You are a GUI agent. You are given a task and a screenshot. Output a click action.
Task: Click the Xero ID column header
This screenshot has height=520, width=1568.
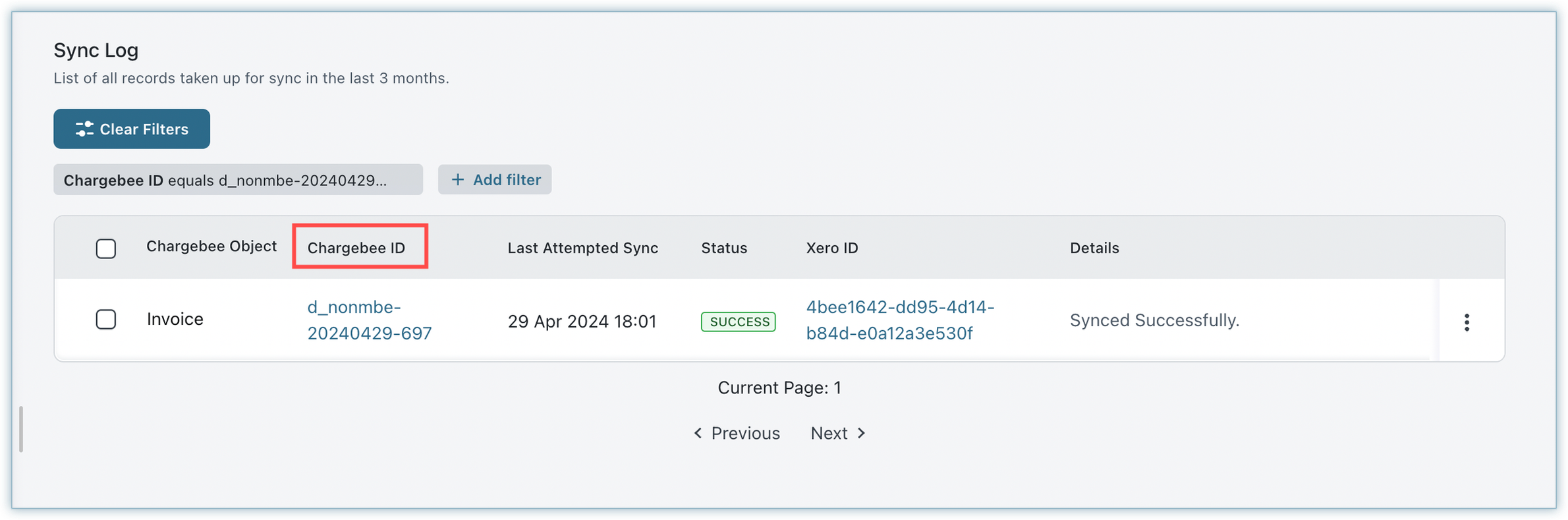pyautogui.click(x=831, y=248)
